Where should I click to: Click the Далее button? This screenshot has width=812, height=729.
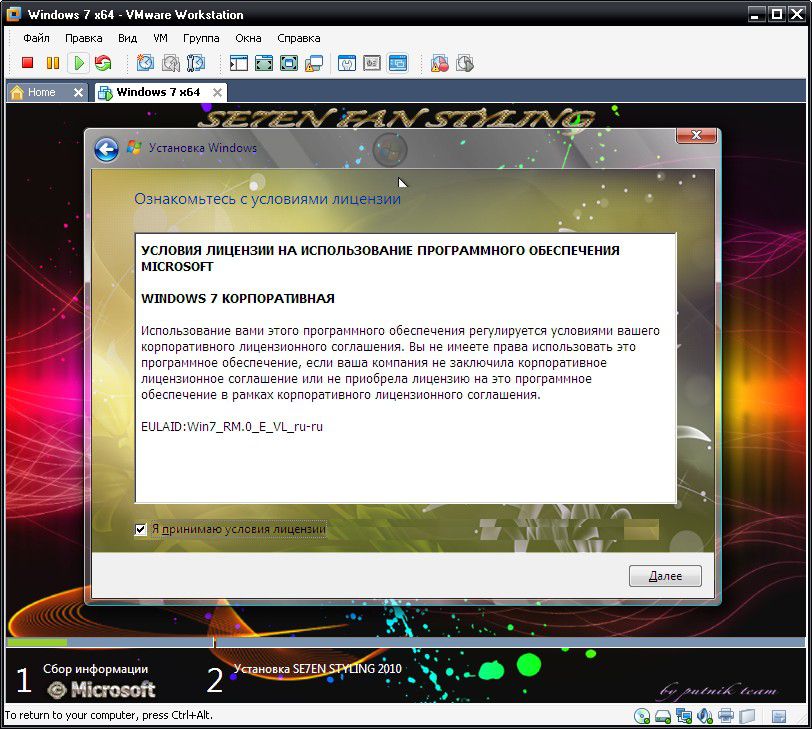tap(665, 576)
